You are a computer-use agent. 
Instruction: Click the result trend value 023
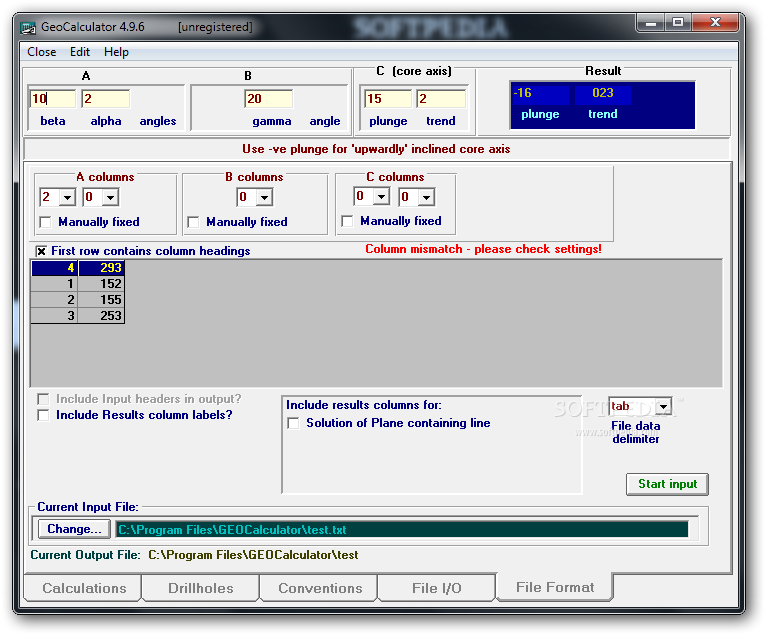click(x=602, y=93)
